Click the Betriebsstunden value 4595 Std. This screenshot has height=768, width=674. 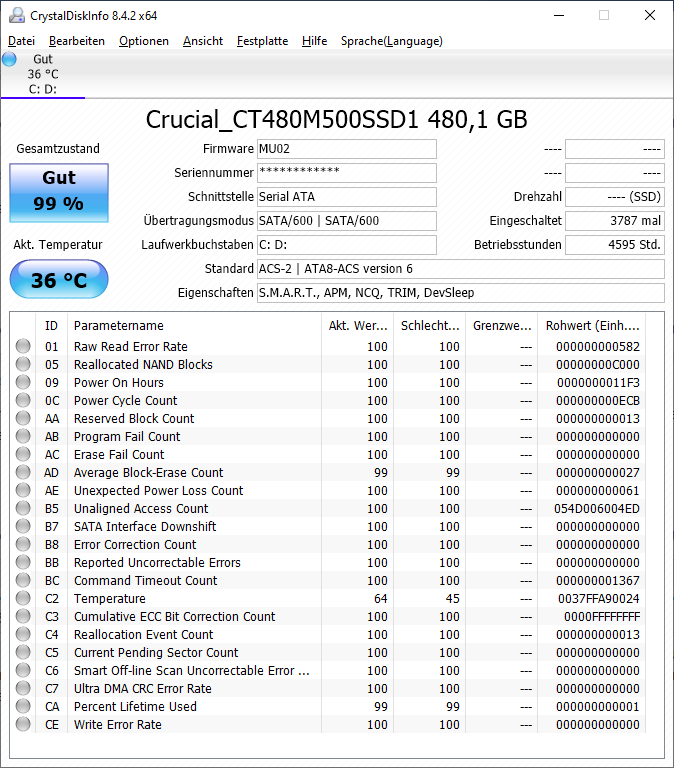(615, 245)
